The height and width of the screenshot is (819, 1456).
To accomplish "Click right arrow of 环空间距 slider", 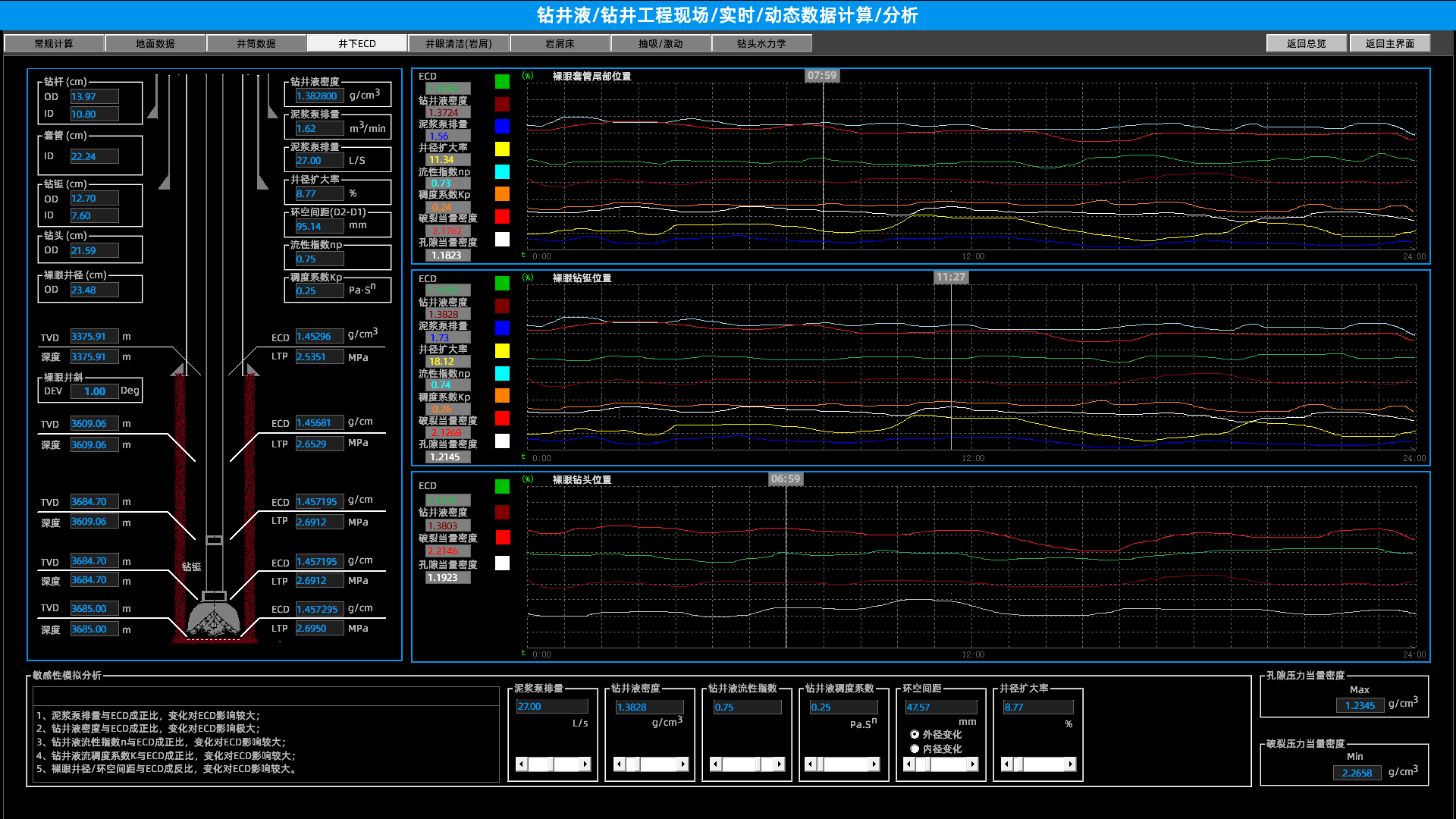I will click(974, 764).
